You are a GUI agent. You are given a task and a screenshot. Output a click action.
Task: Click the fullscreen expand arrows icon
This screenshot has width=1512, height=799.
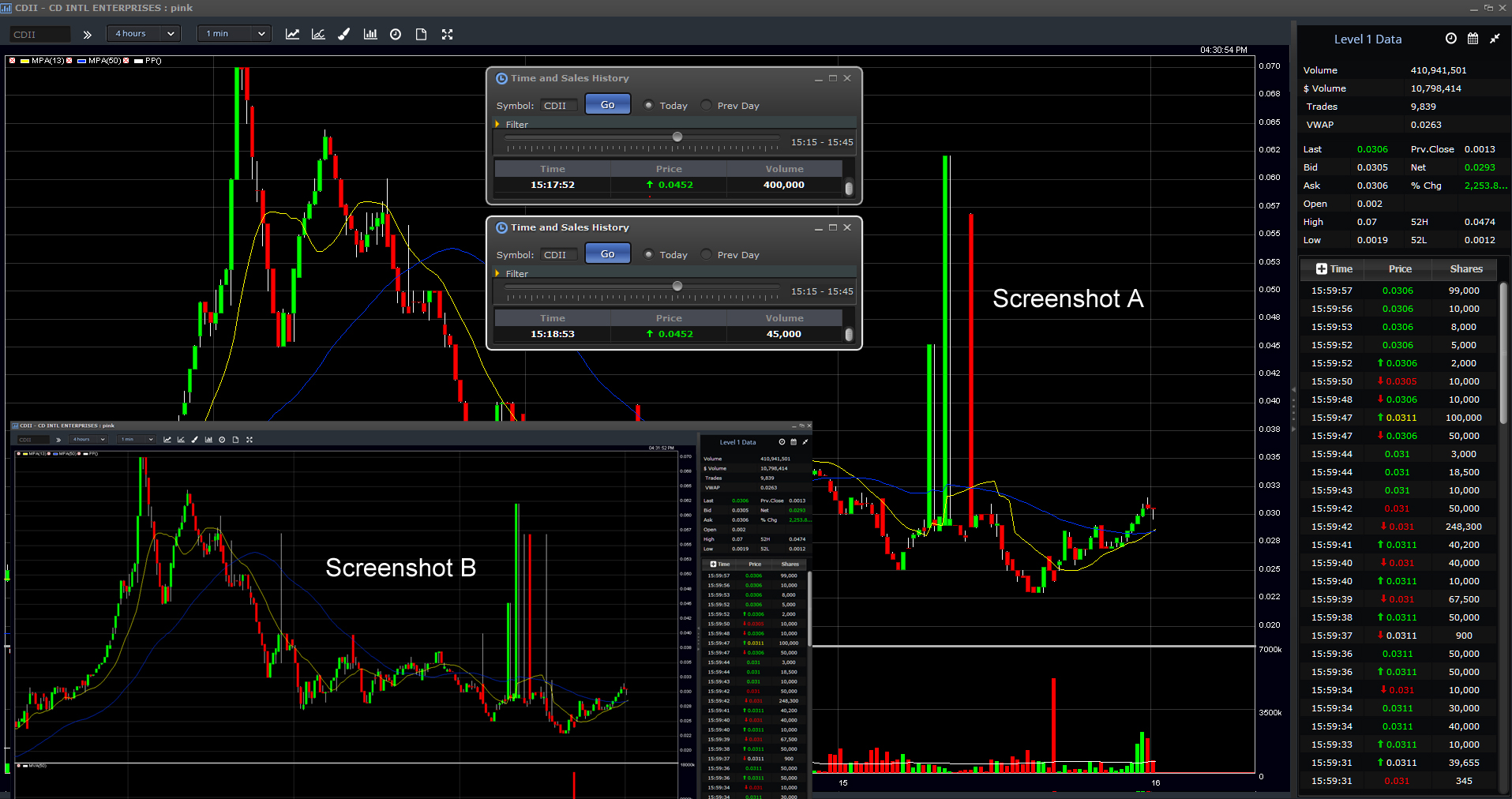click(x=447, y=34)
